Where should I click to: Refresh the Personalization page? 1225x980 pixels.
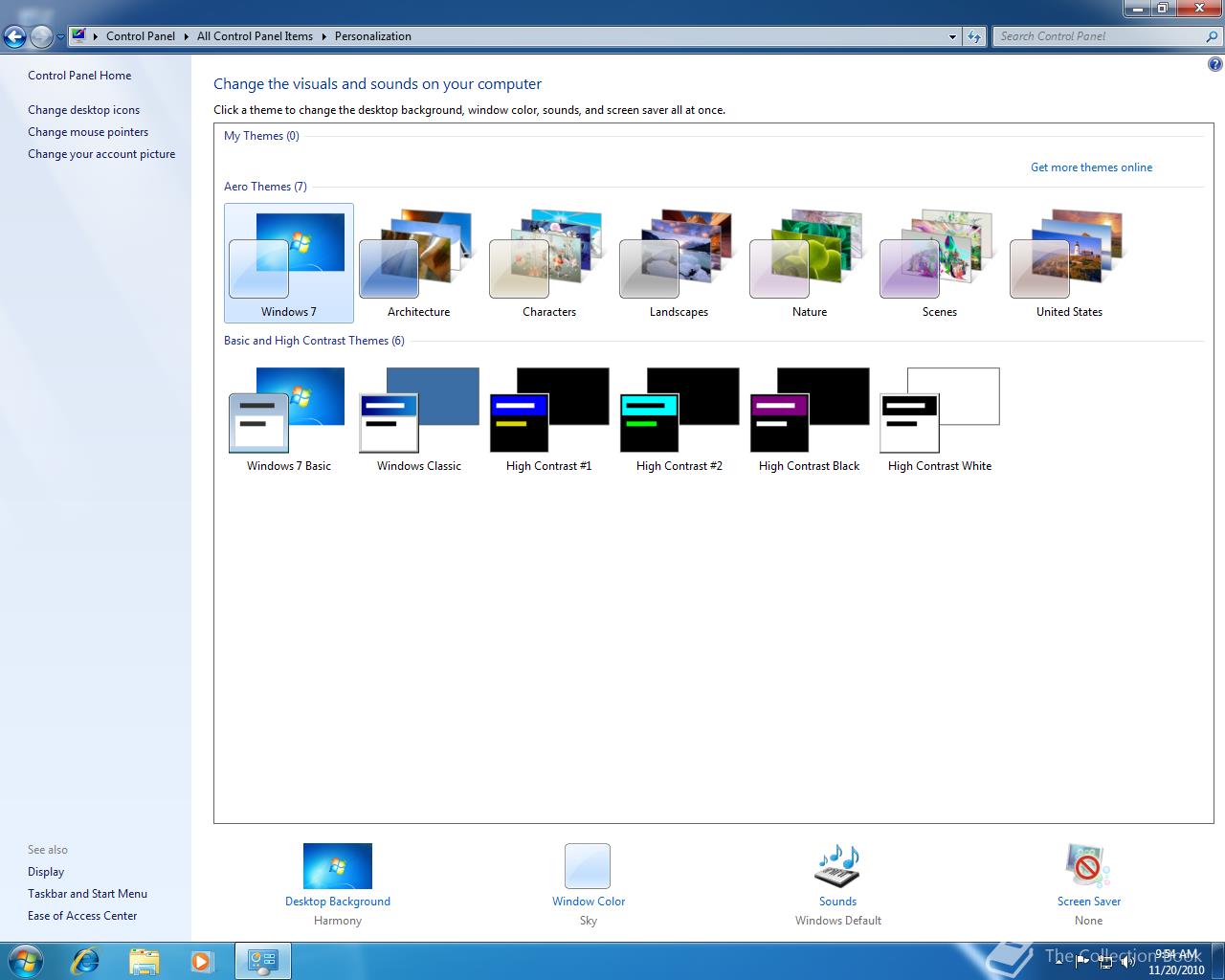[974, 36]
